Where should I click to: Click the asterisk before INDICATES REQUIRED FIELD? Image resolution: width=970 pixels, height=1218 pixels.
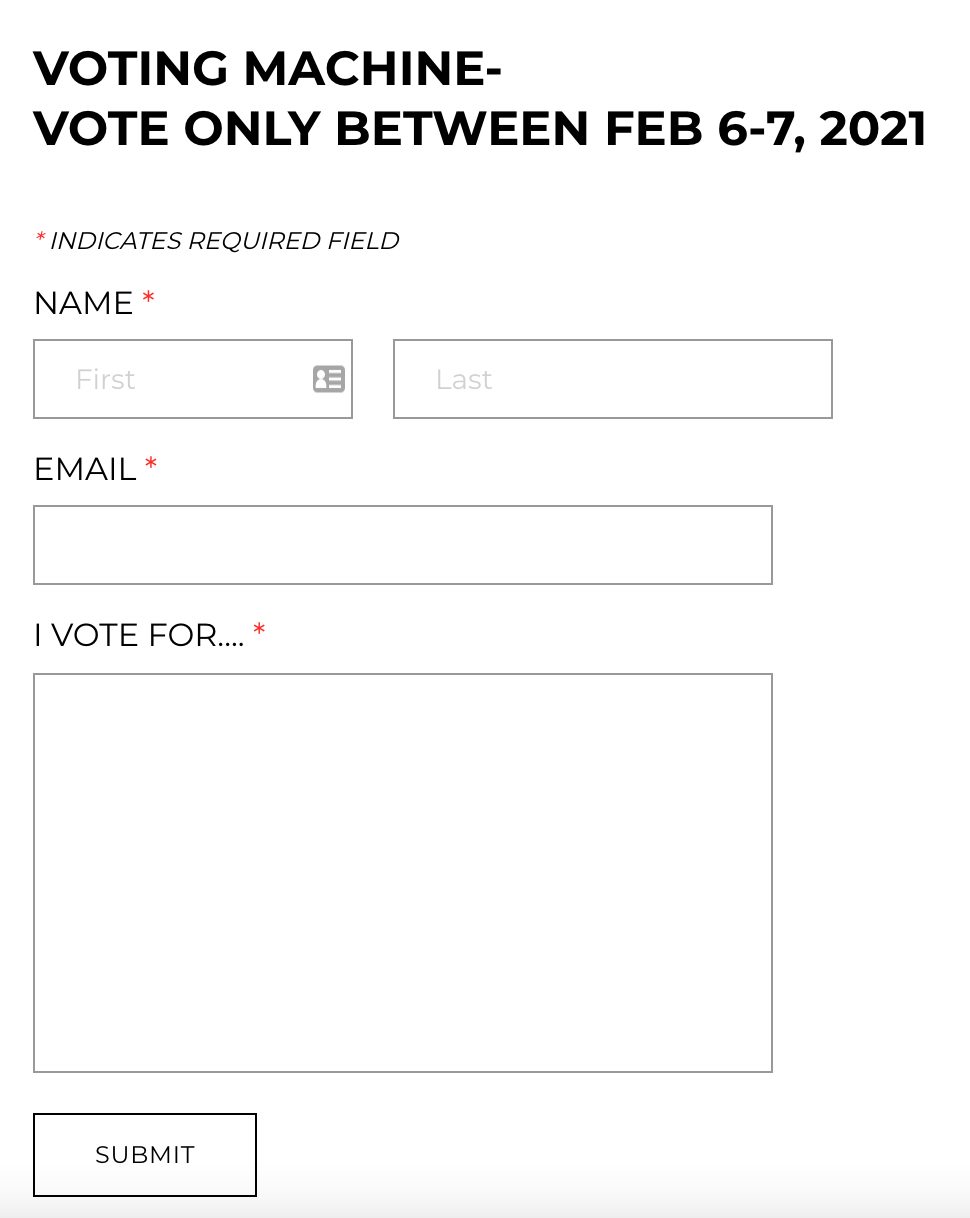(x=40, y=239)
